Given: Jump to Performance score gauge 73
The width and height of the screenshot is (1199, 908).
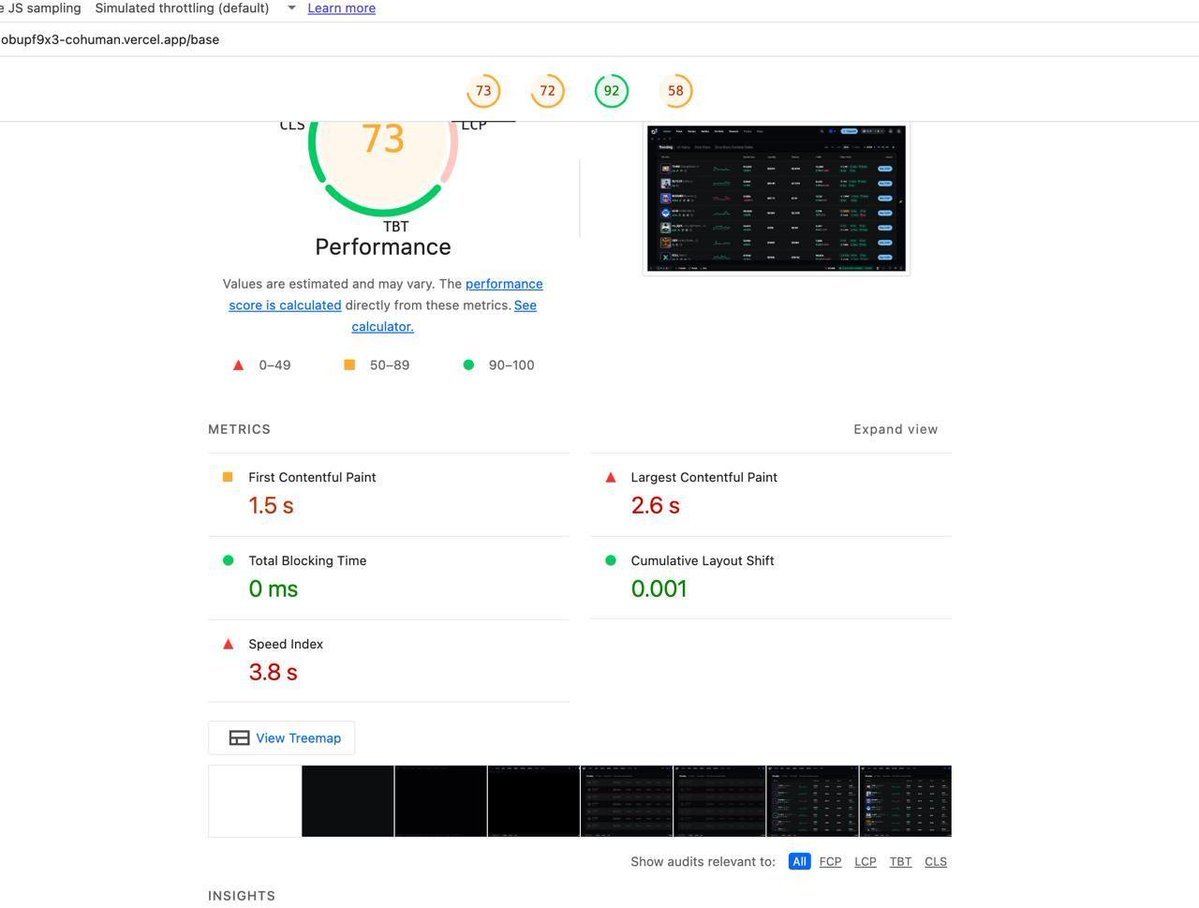Looking at the screenshot, I should [483, 90].
